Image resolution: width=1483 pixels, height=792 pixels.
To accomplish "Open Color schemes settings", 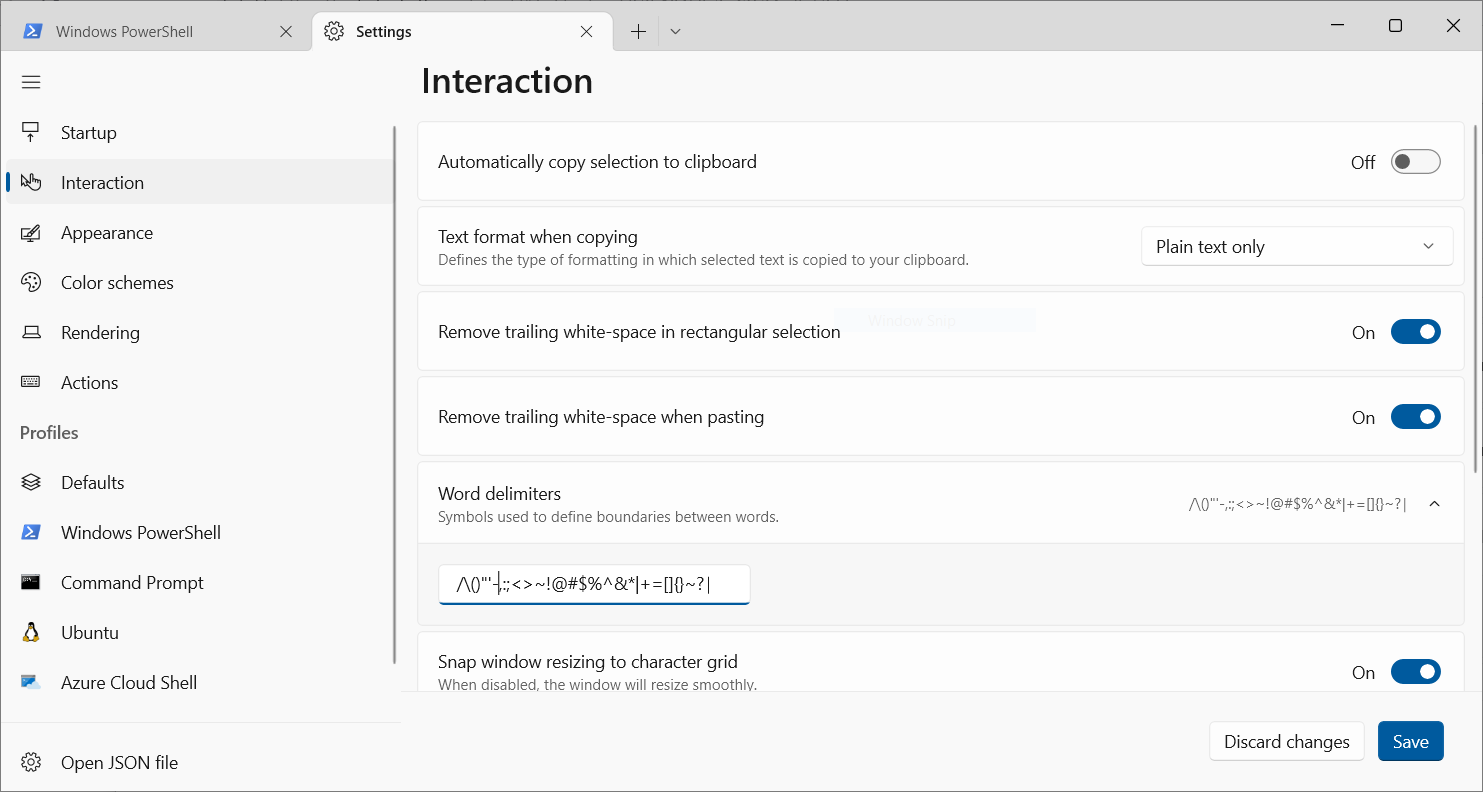I will point(117,282).
